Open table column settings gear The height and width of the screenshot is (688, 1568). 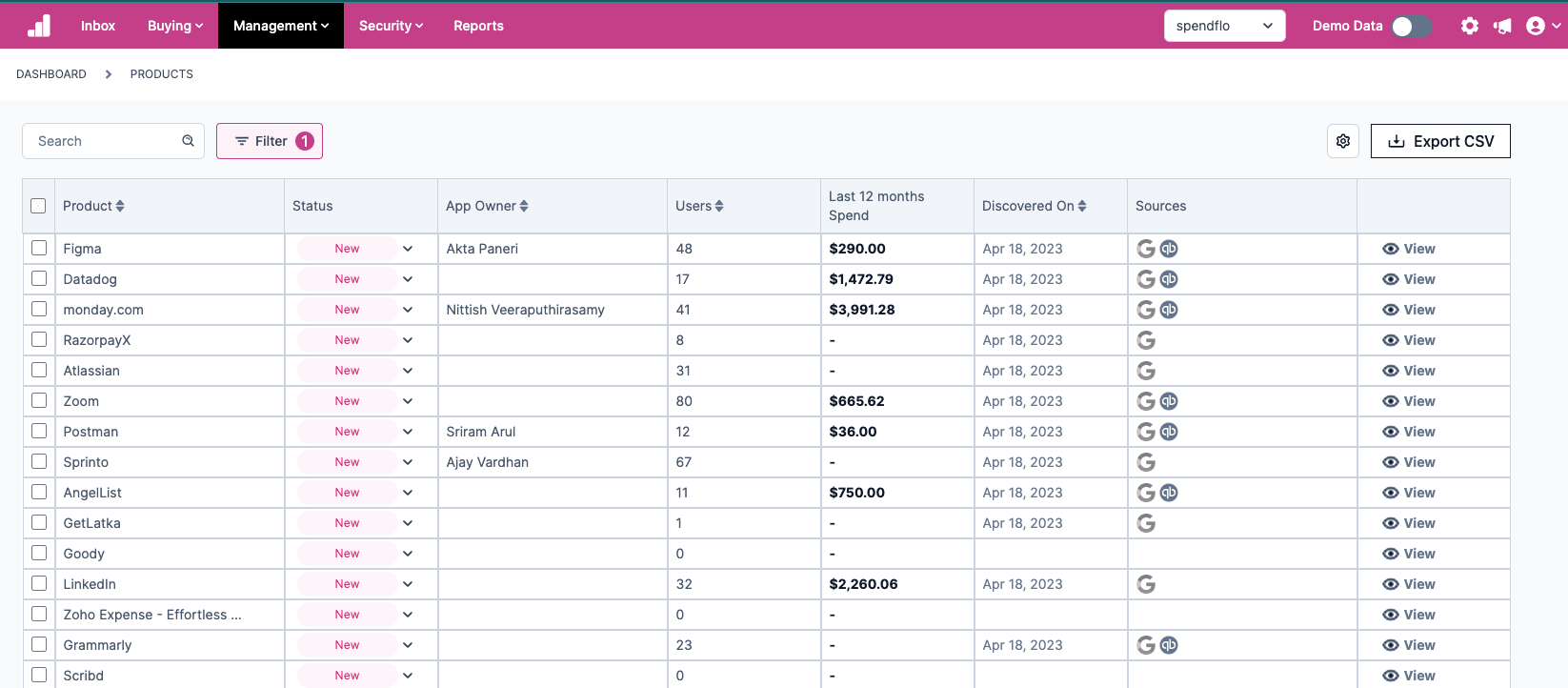click(x=1343, y=141)
